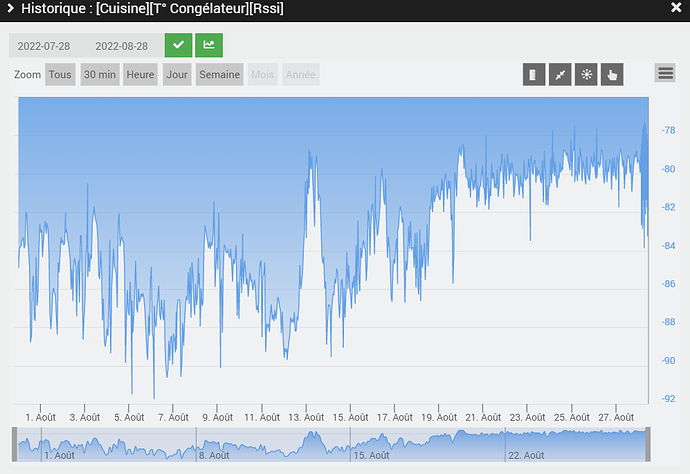Click the Historique dialog title text
690x474 pixels.
152,8
